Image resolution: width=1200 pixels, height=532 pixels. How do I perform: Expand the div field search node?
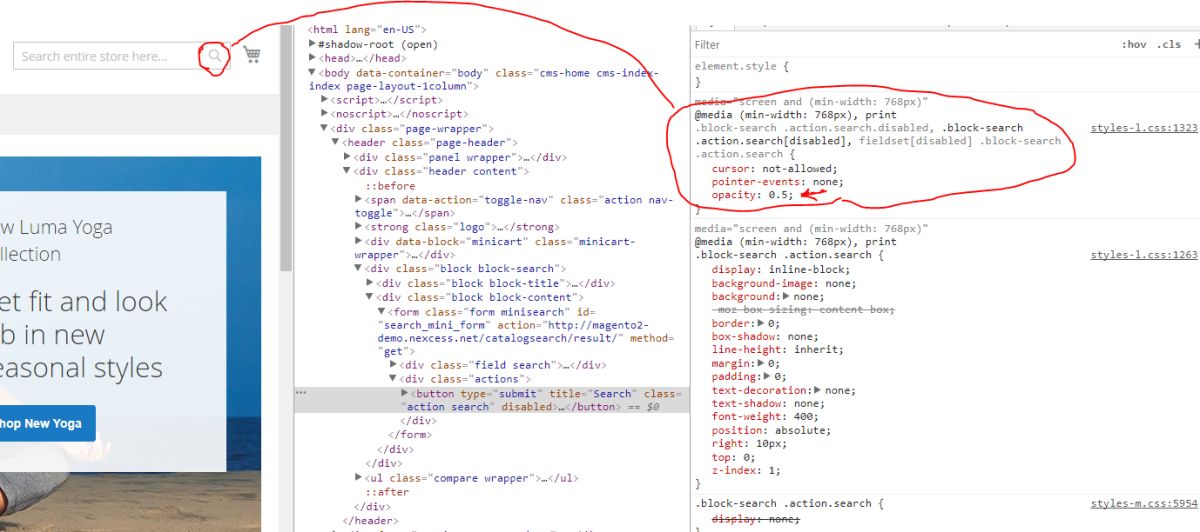(393, 365)
